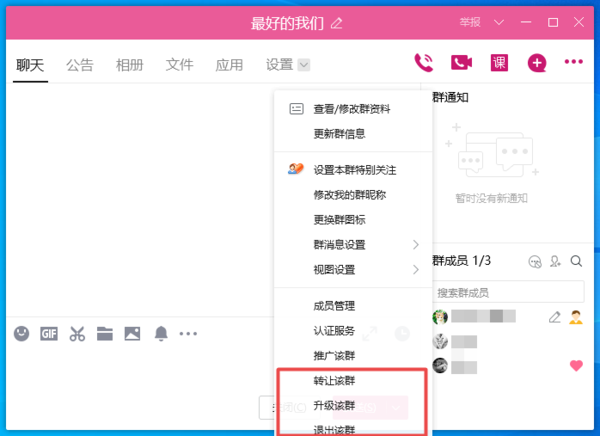Edit group name with pencil icon in title bar
Image resolution: width=600 pixels, height=436 pixels.
coord(336,23)
